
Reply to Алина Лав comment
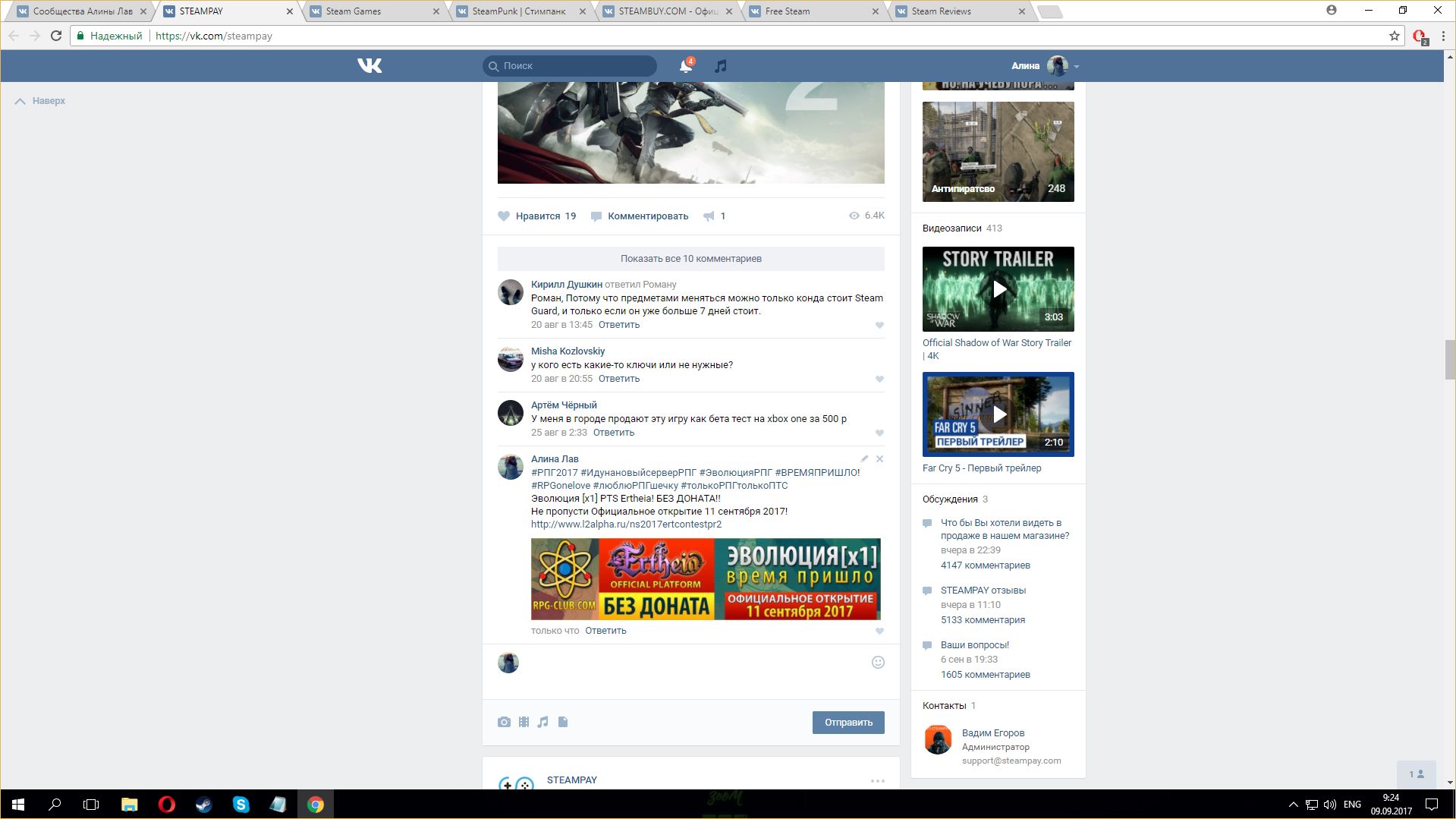(x=605, y=631)
